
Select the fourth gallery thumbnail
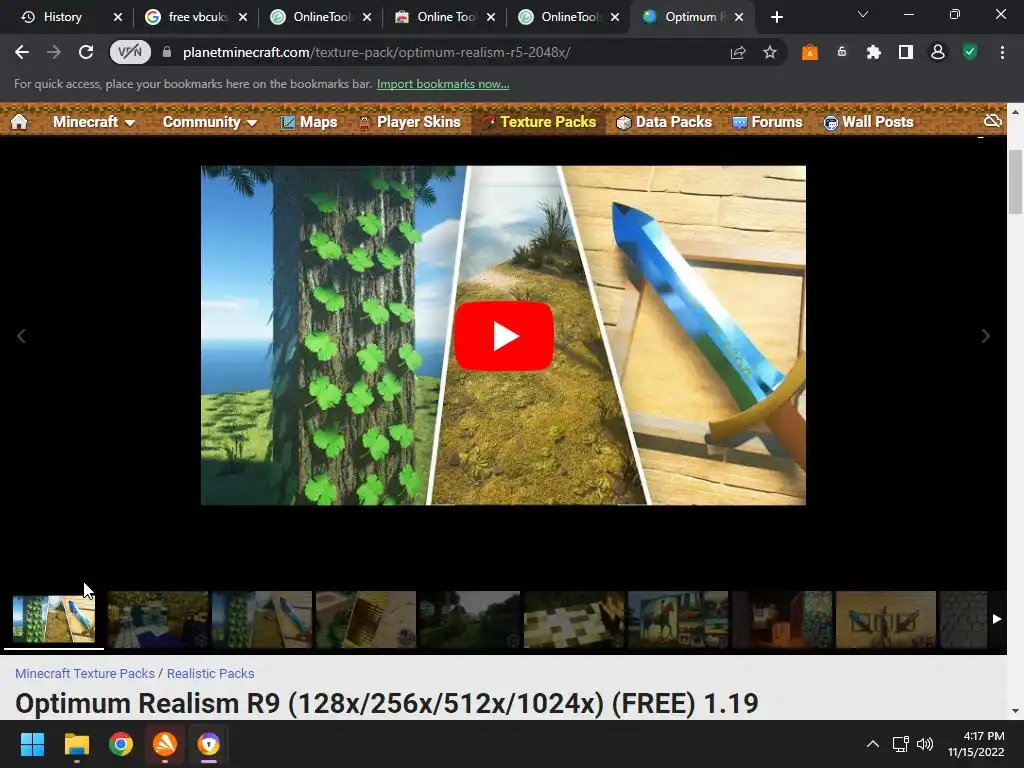(x=366, y=619)
